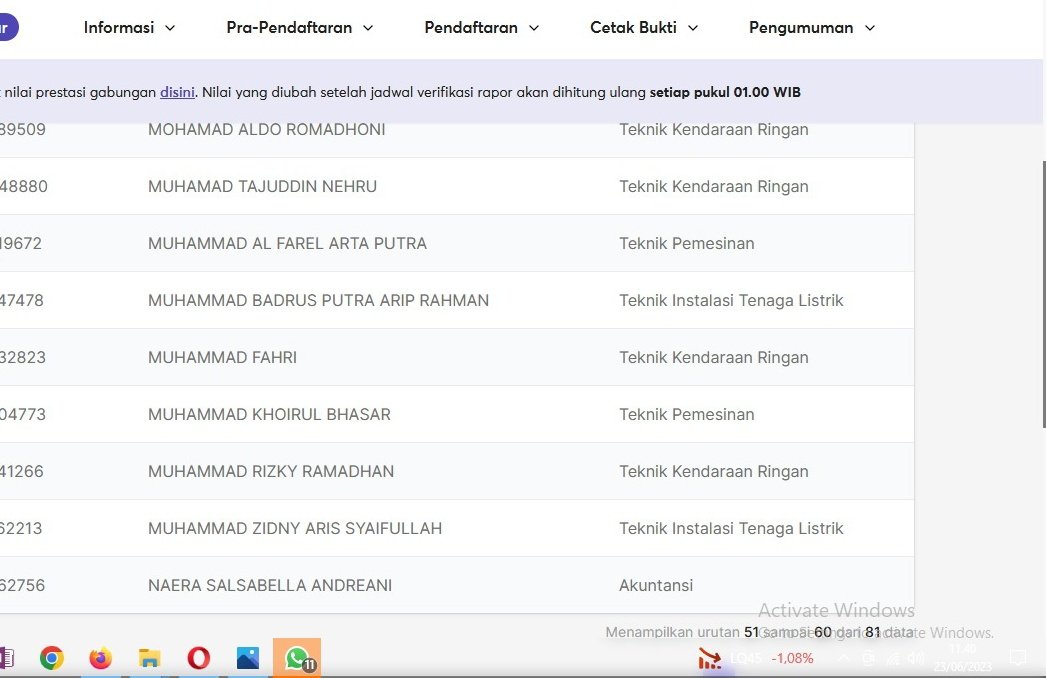Select the name MUHAMMAD ZIDNY ARIS SYAIFULLAH
Viewport: 1046px width, 678px height.
click(x=295, y=529)
